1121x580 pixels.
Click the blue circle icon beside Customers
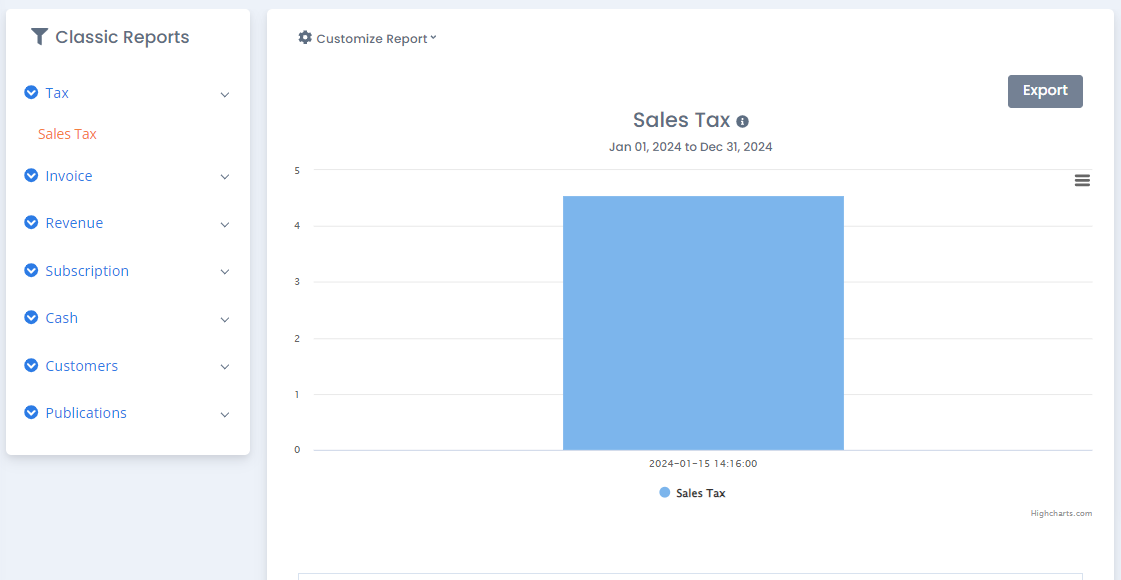(x=31, y=365)
